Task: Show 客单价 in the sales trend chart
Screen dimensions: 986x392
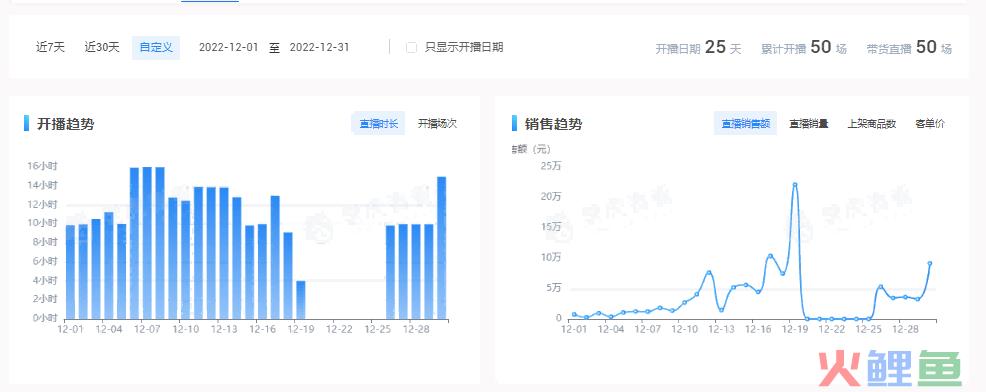Action: pos(929,123)
